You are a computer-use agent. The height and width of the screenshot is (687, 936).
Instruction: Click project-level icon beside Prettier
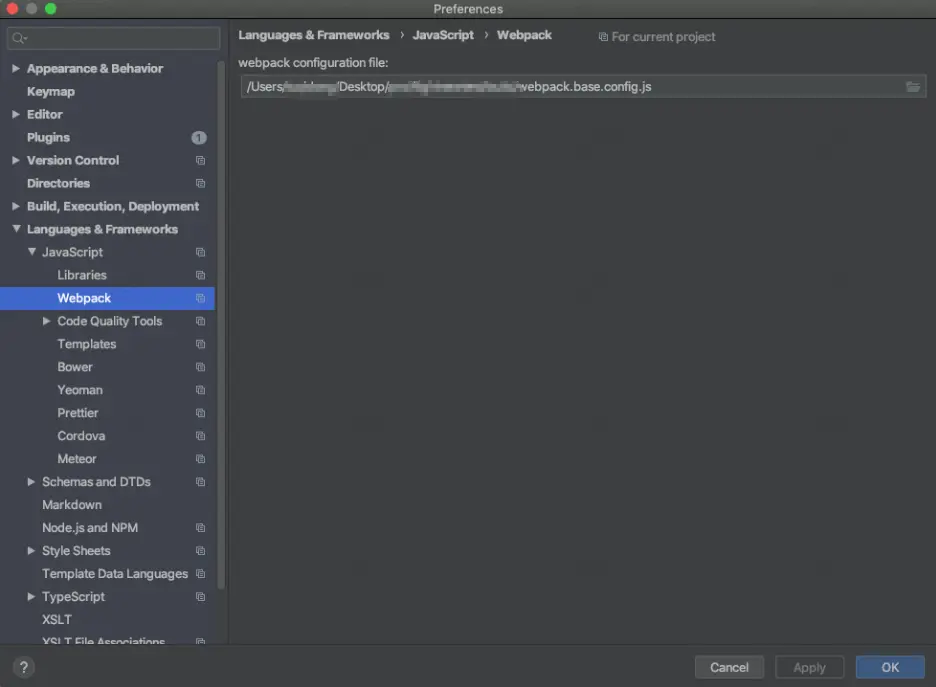point(201,413)
